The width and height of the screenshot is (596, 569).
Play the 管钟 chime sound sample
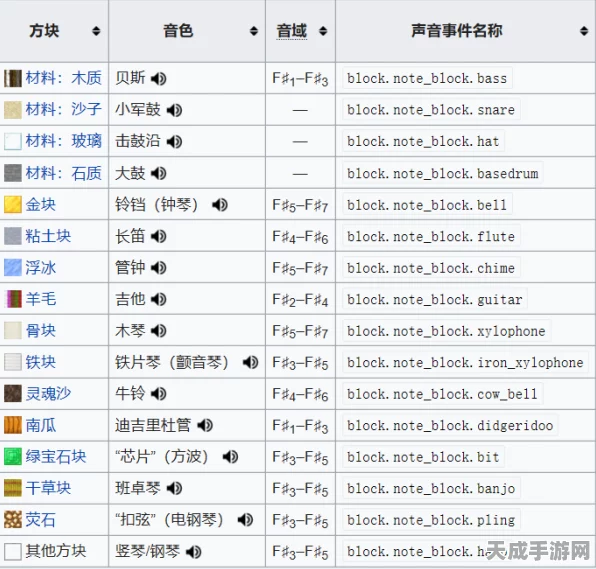[159, 268]
